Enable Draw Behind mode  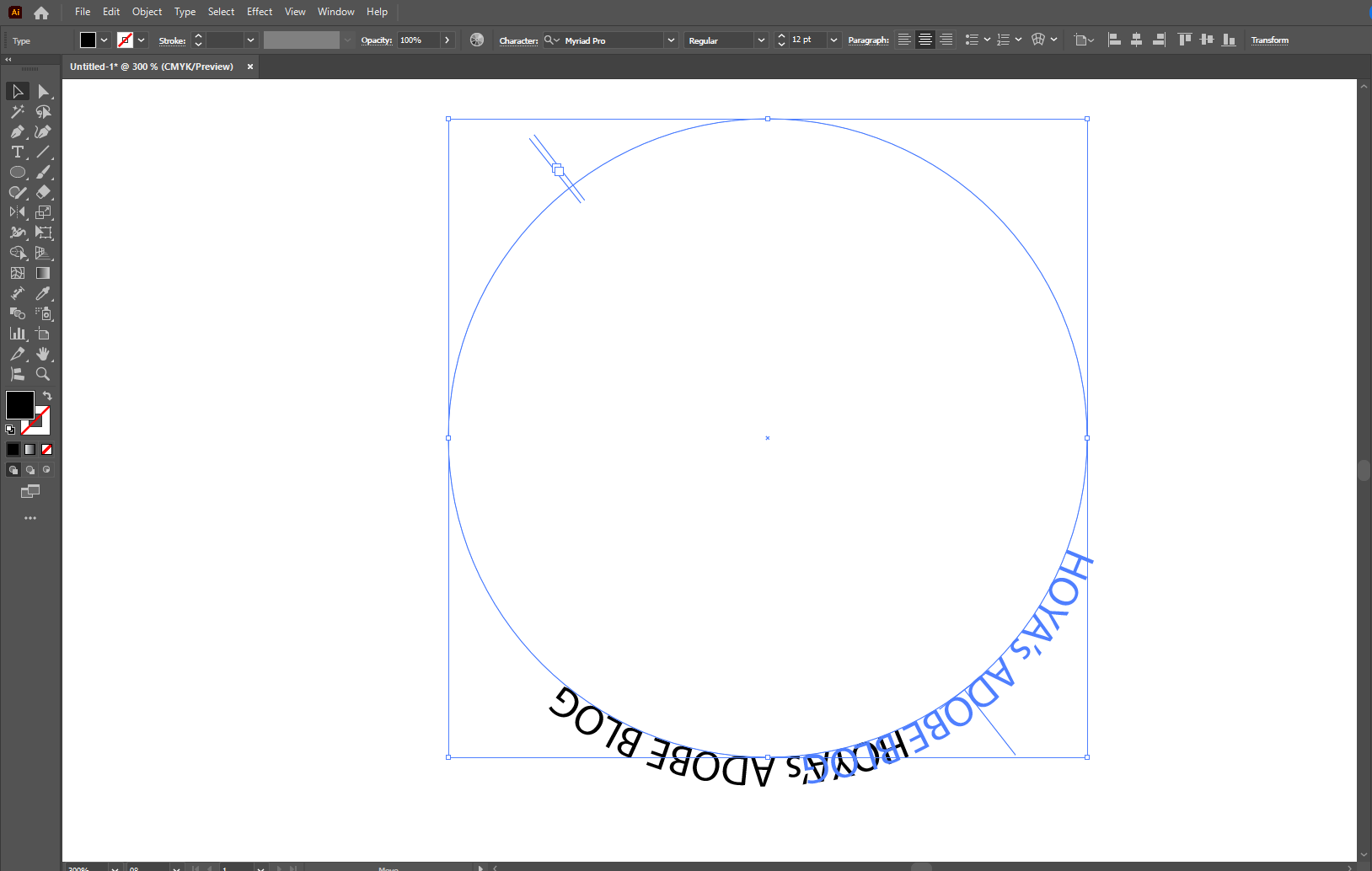29,469
